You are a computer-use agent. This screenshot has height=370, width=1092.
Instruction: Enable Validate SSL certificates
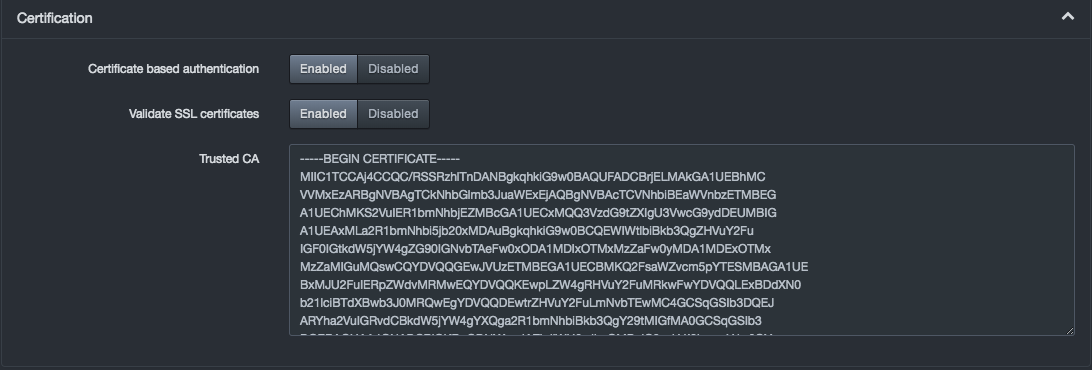pyautogui.click(x=323, y=114)
